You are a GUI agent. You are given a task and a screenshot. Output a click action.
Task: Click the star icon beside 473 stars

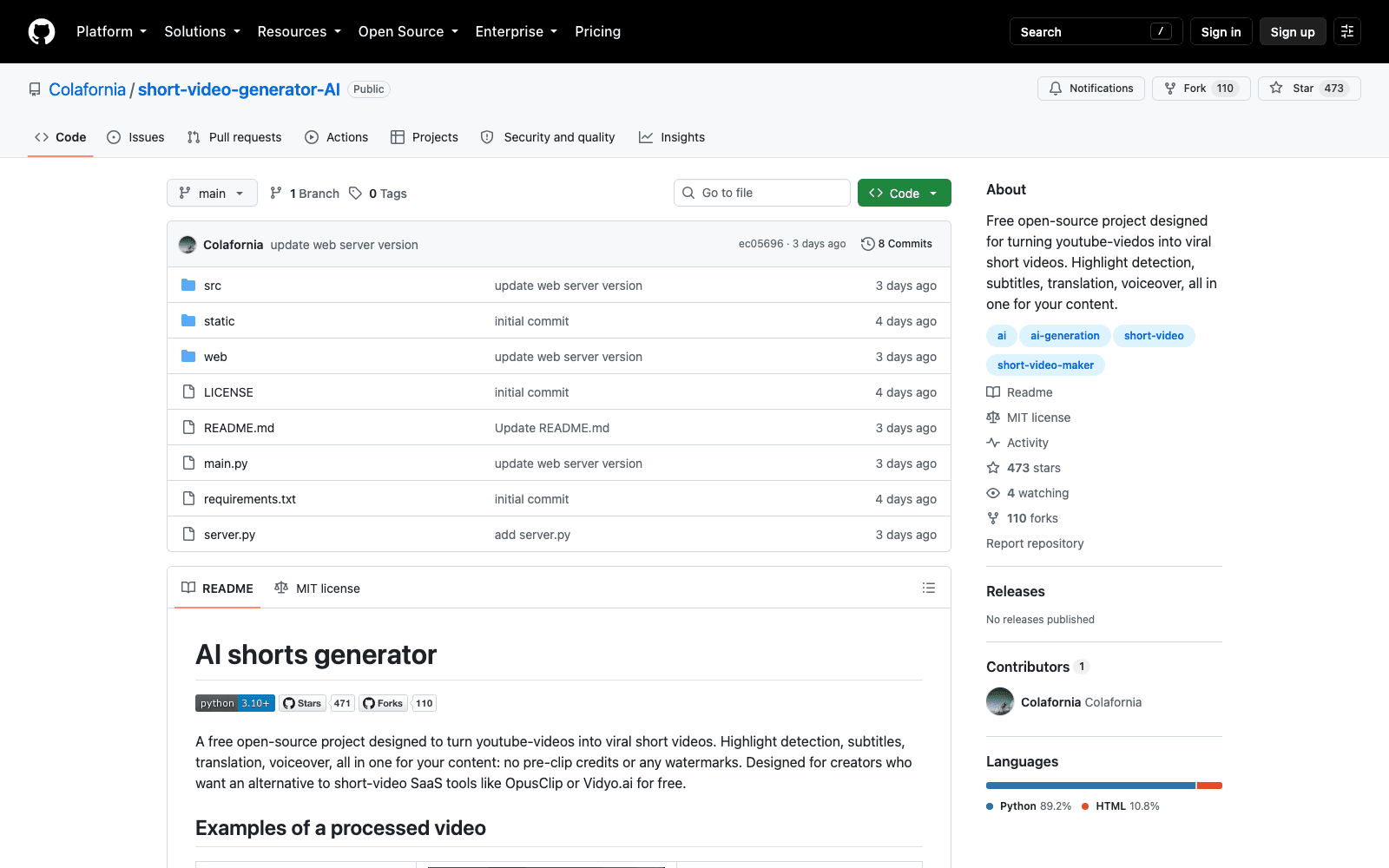click(x=993, y=468)
